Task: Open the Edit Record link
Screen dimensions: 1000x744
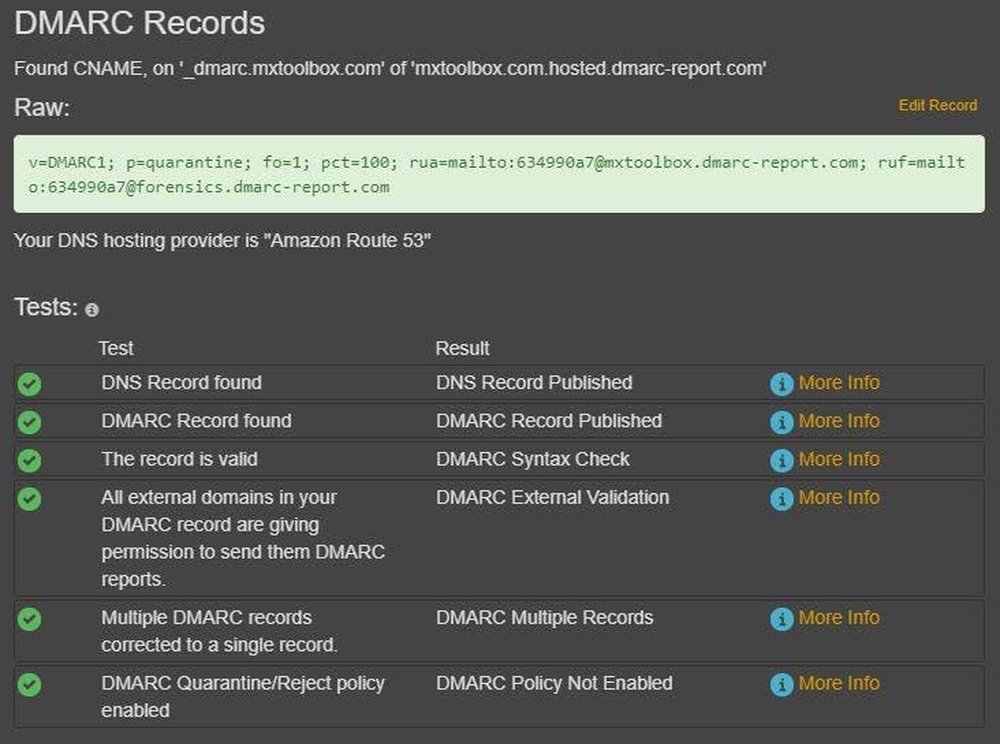Action: pyautogui.click(x=939, y=105)
